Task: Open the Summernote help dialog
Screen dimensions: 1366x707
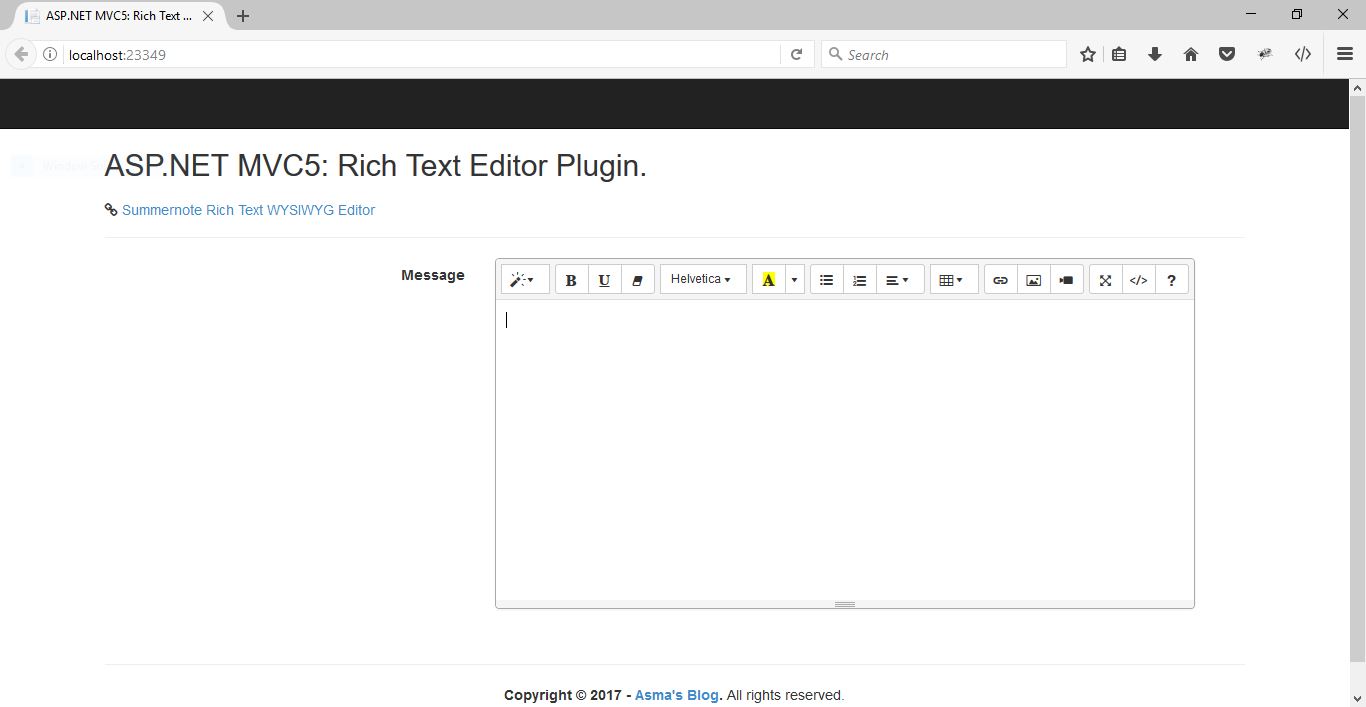Action: coord(1171,279)
